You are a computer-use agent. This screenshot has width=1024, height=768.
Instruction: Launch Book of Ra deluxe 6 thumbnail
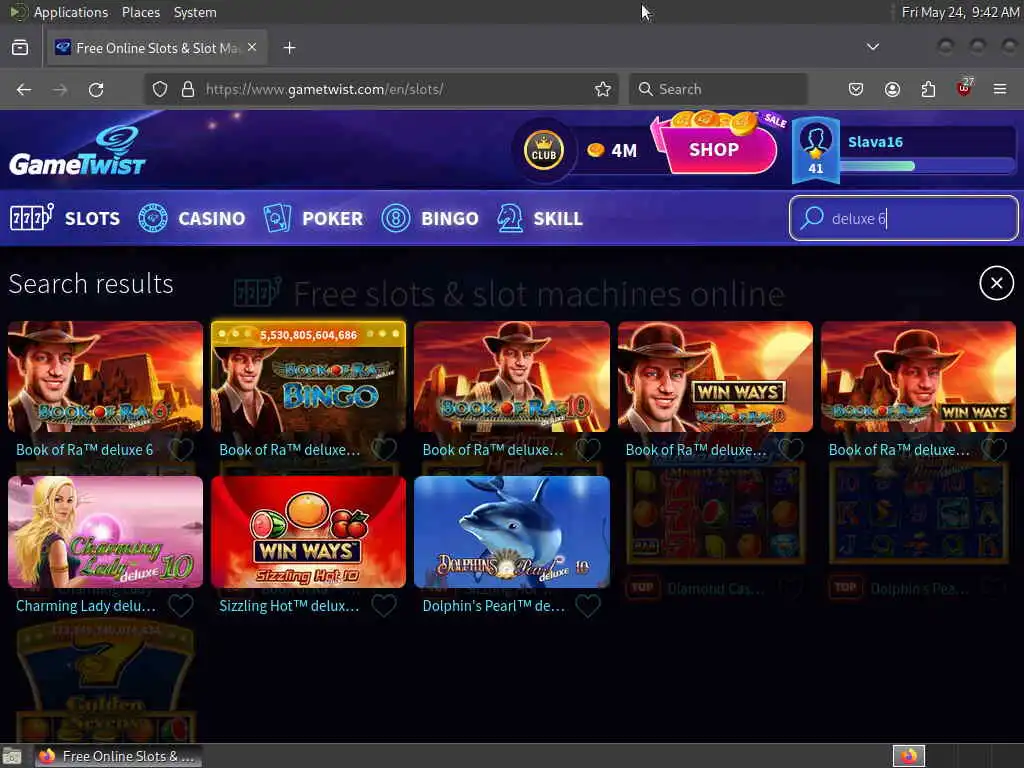(105, 377)
